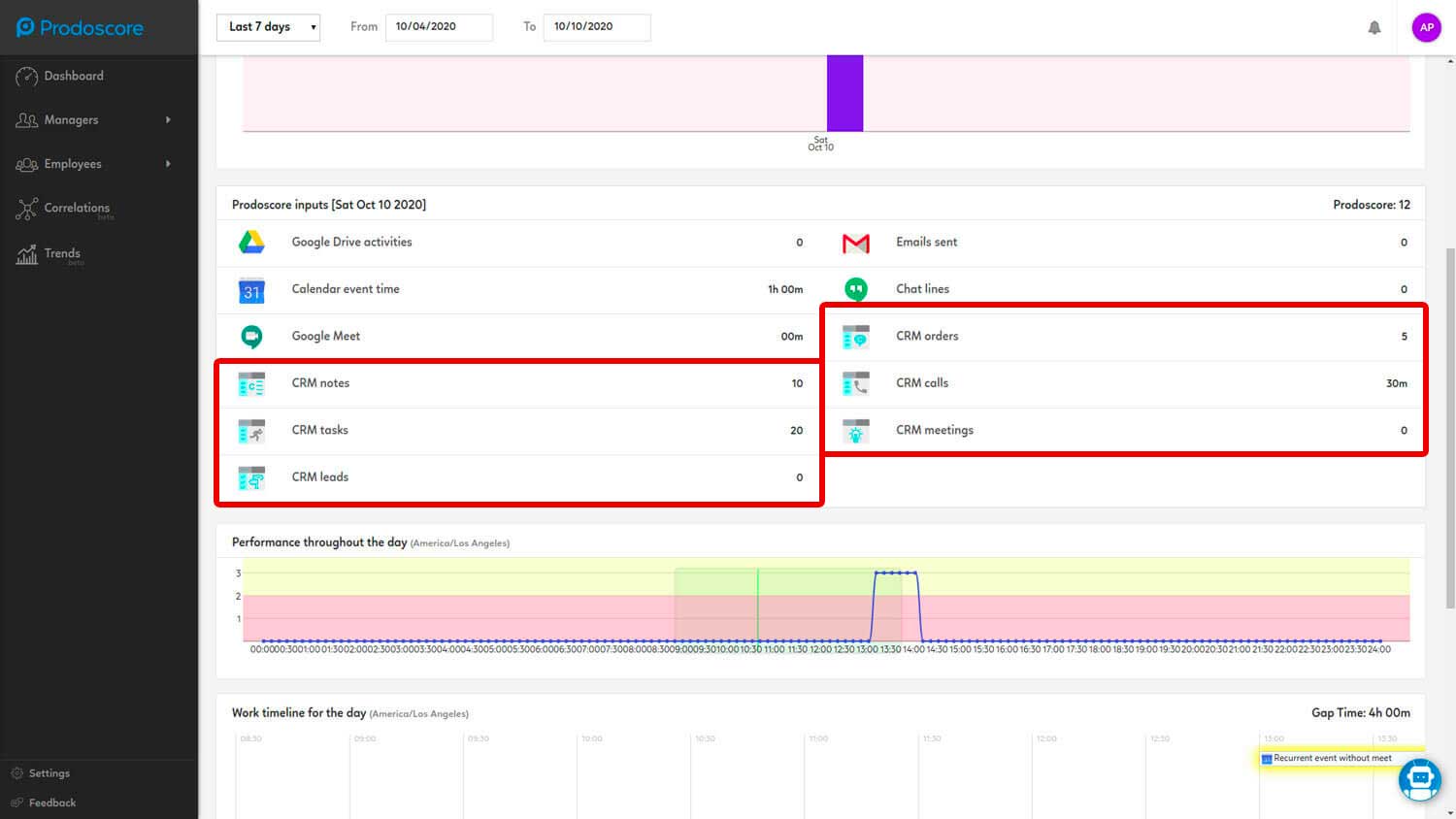This screenshot has width=1456, height=819.
Task: Click the Gmail Emails sent icon
Action: click(856, 244)
